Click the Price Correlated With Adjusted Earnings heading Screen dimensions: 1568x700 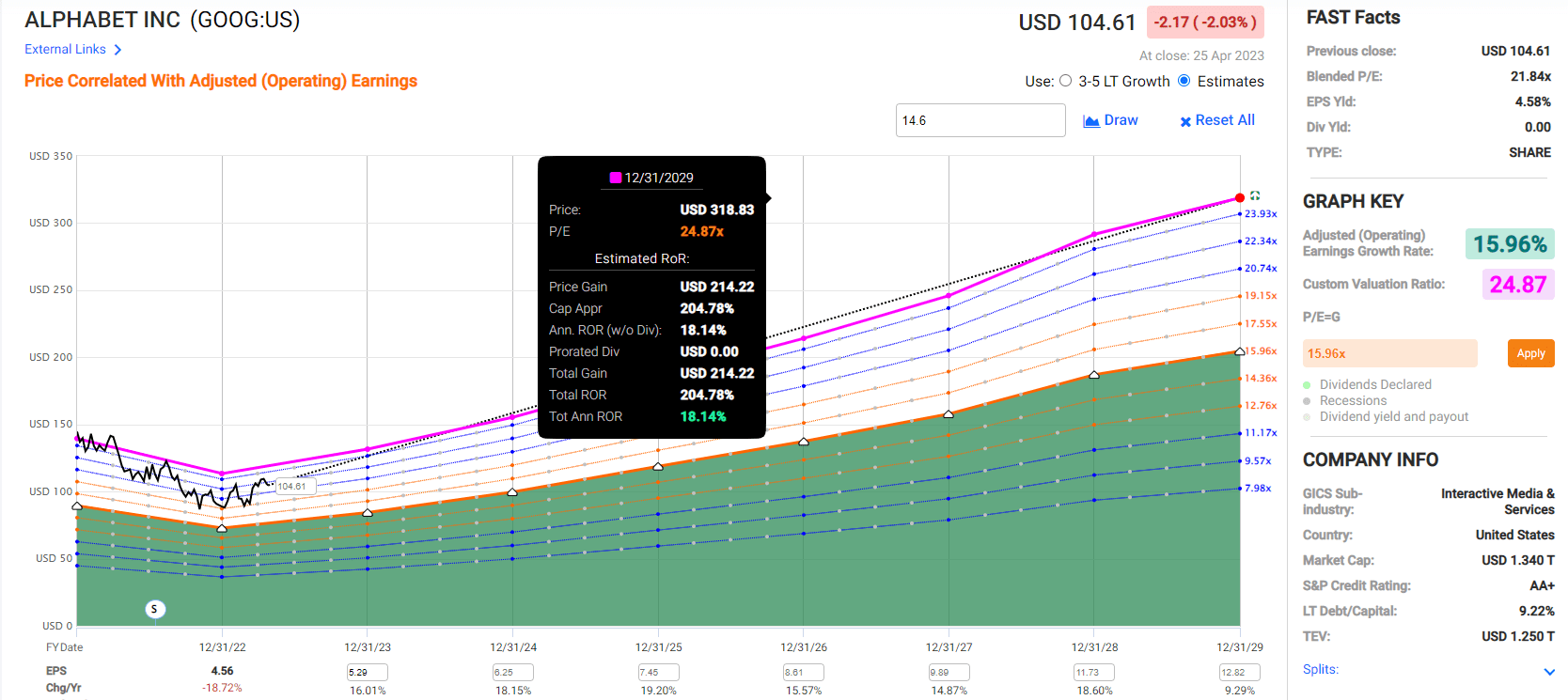coord(221,81)
